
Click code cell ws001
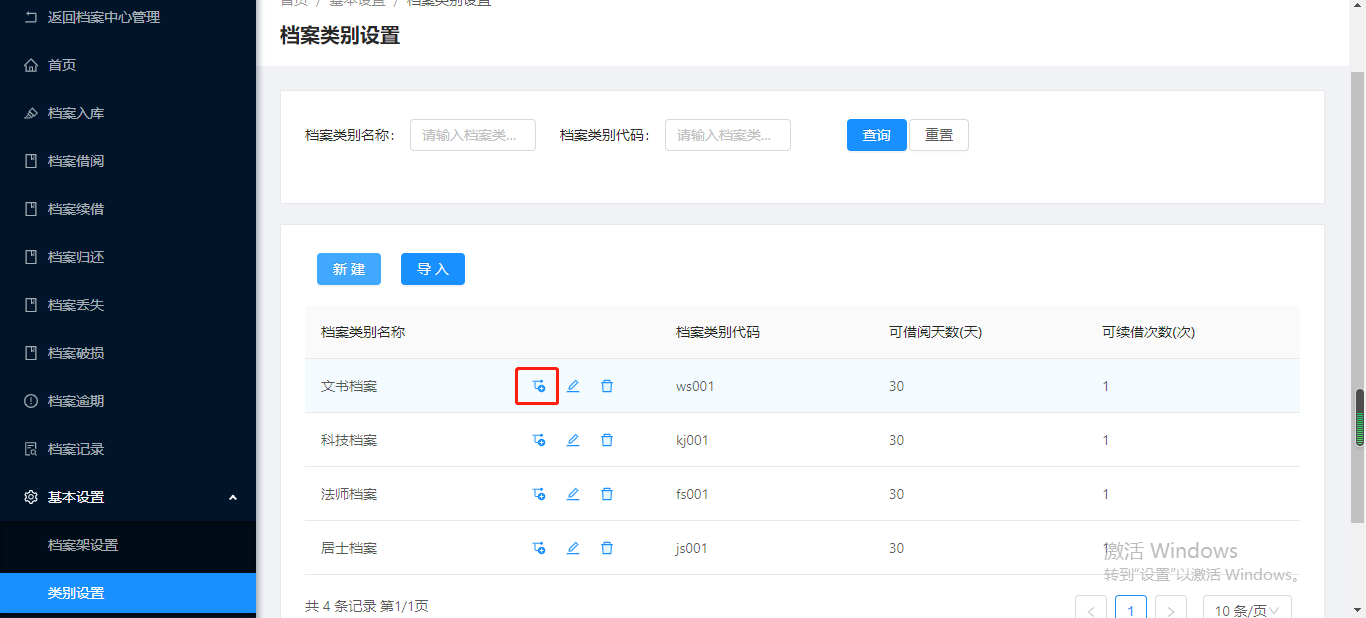pos(695,386)
